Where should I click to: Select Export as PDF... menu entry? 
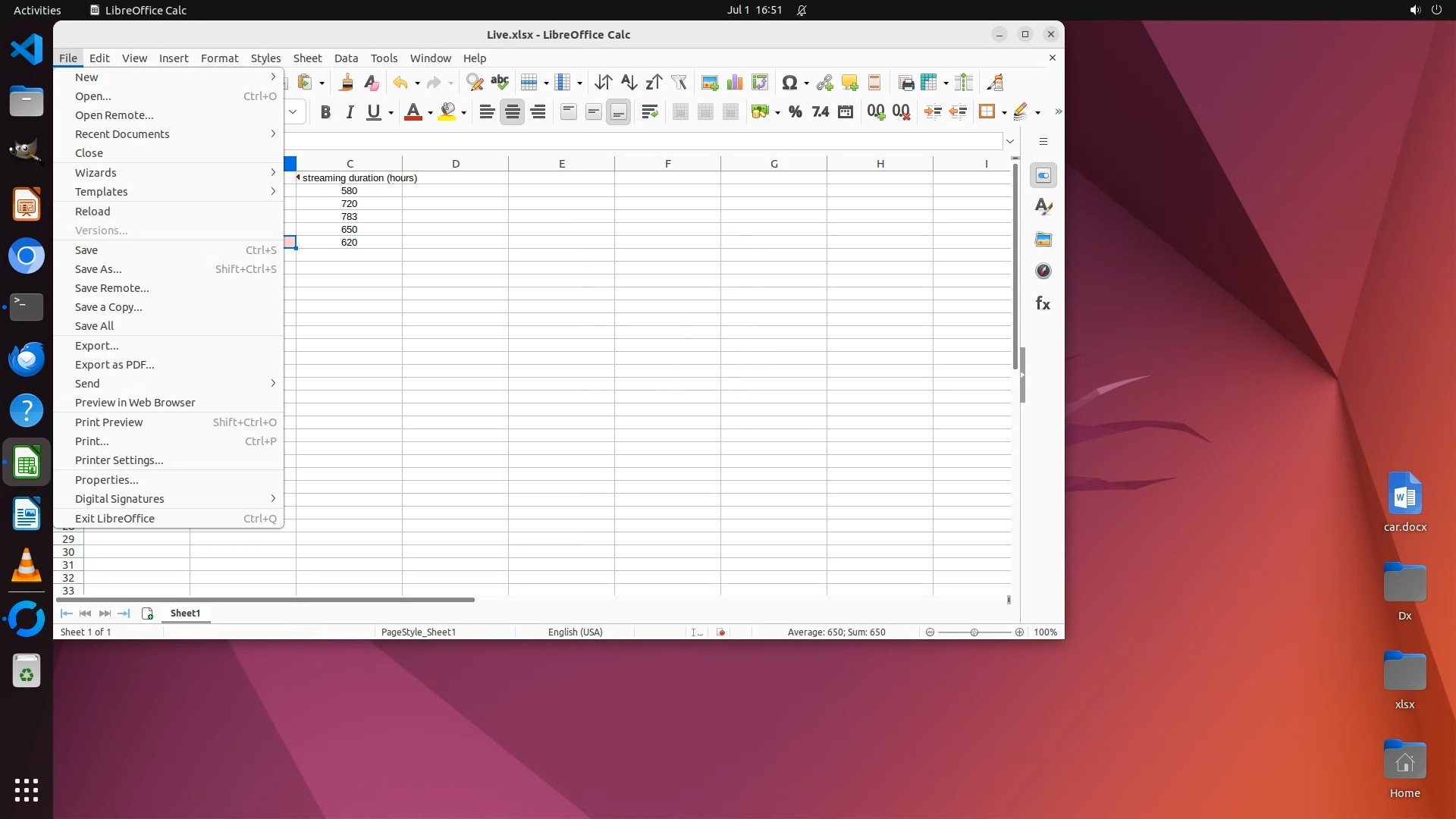pos(115,365)
